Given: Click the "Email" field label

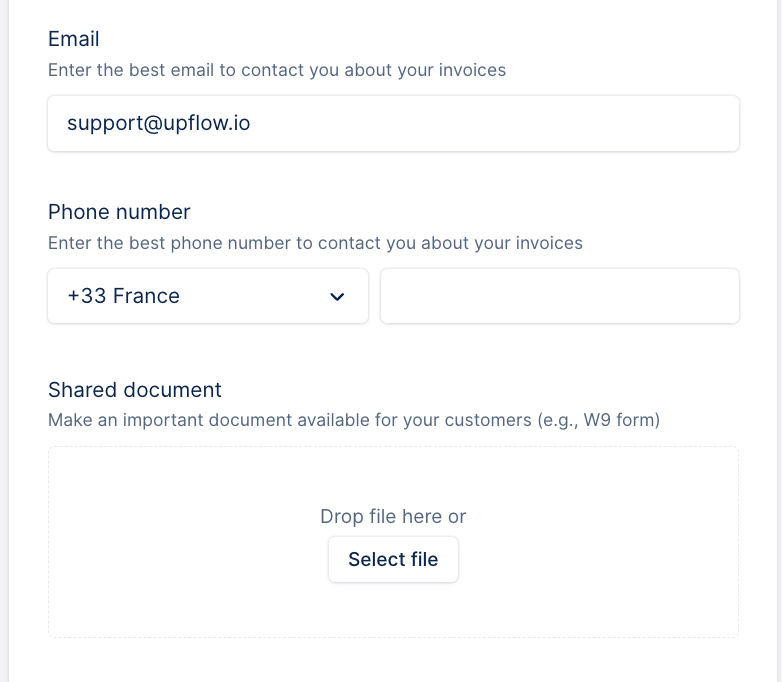Looking at the screenshot, I should [x=74, y=39].
